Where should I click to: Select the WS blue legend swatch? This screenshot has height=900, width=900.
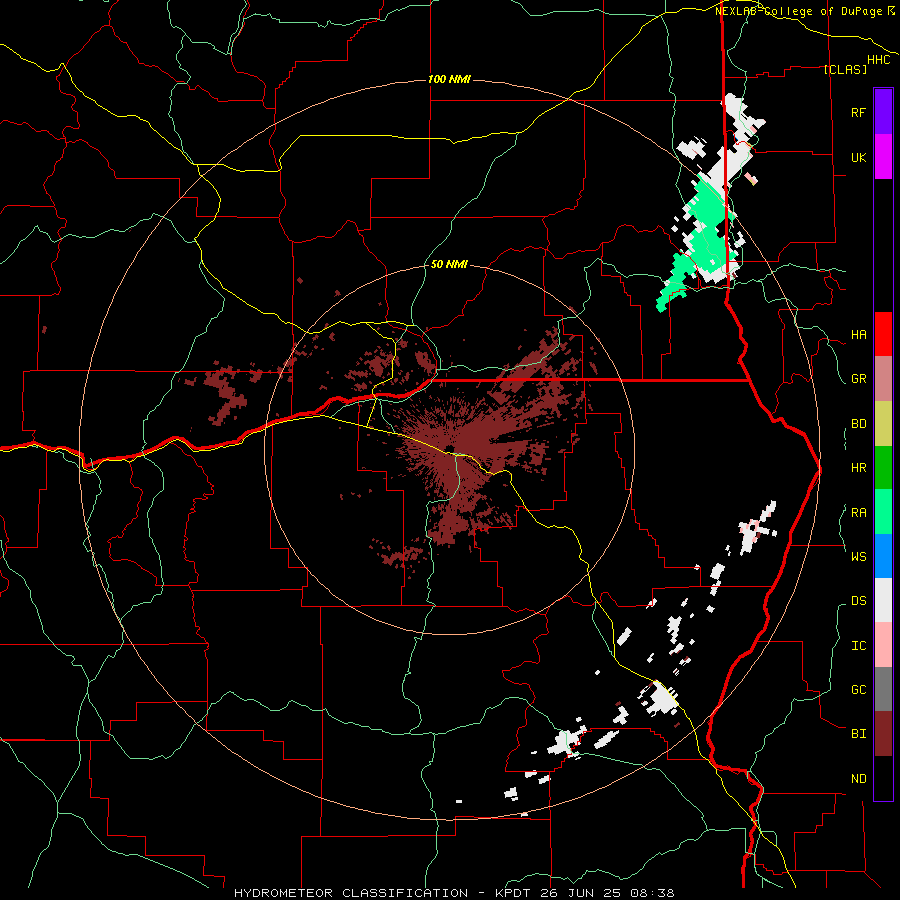click(883, 556)
